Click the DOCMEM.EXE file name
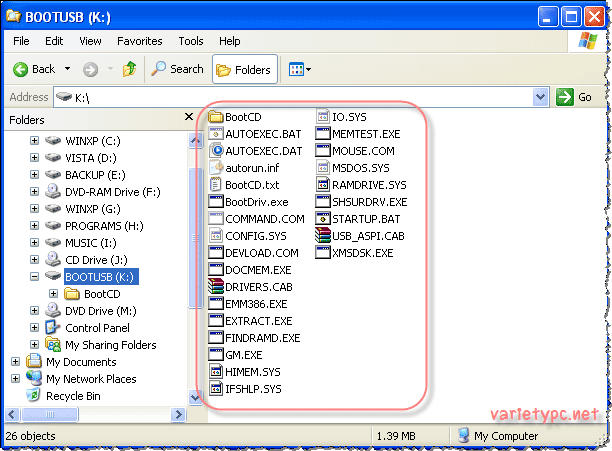Screen dimensions: 612x451 click(x=258, y=270)
